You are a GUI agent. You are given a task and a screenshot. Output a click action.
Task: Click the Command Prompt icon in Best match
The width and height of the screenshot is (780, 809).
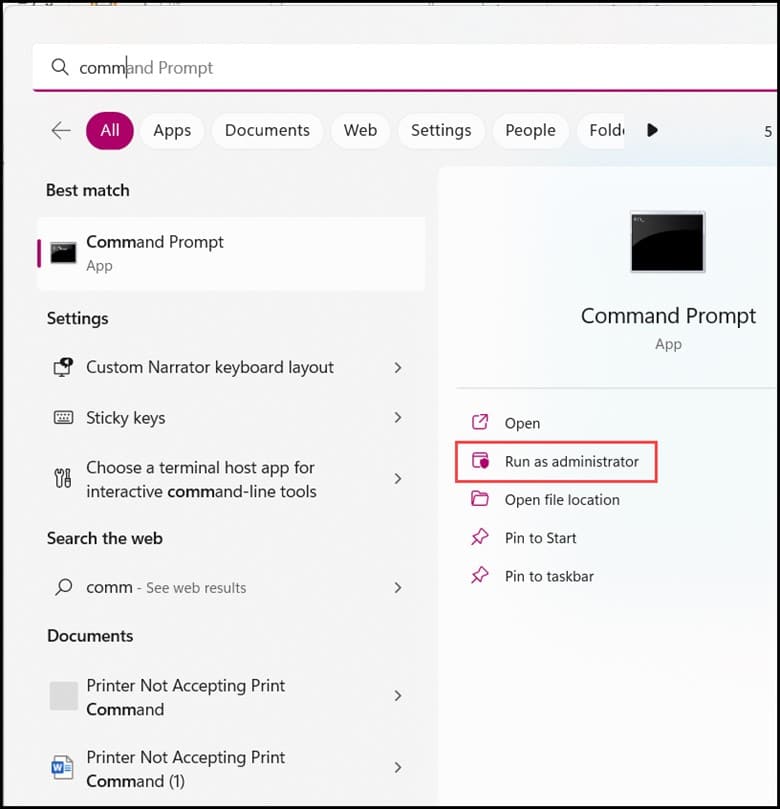tap(63, 253)
